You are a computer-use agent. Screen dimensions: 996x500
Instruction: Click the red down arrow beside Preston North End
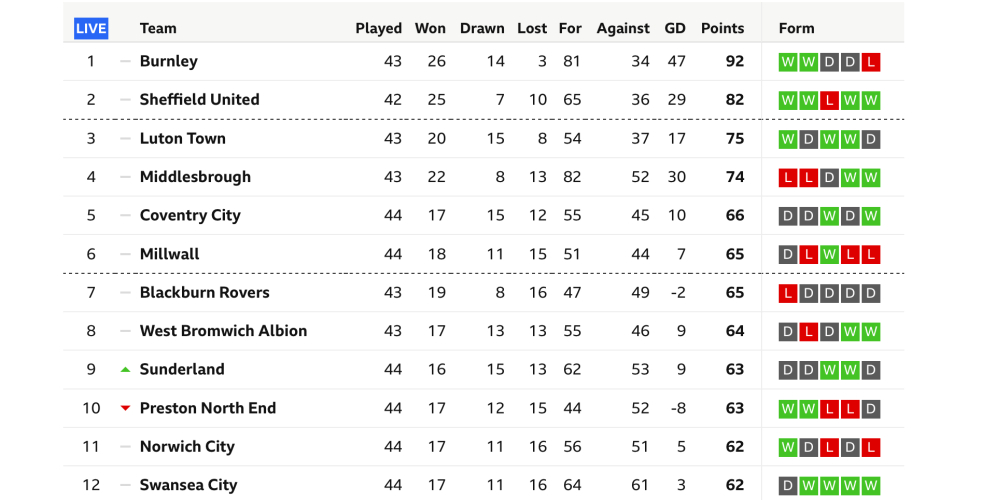tap(125, 408)
